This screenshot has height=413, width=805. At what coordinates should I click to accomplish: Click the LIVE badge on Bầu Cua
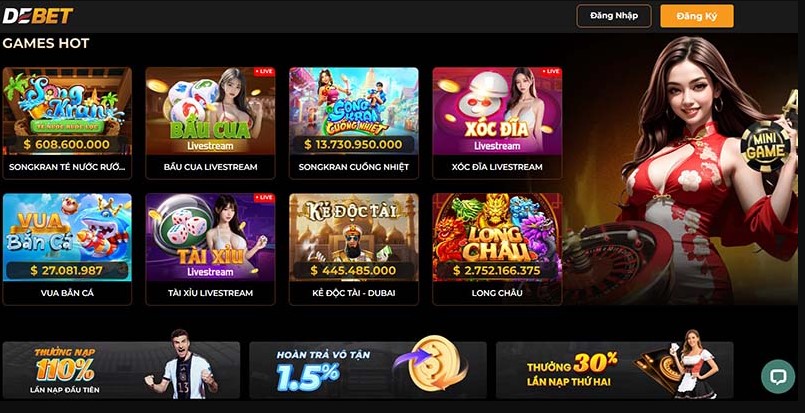click(x=264, y=72)
